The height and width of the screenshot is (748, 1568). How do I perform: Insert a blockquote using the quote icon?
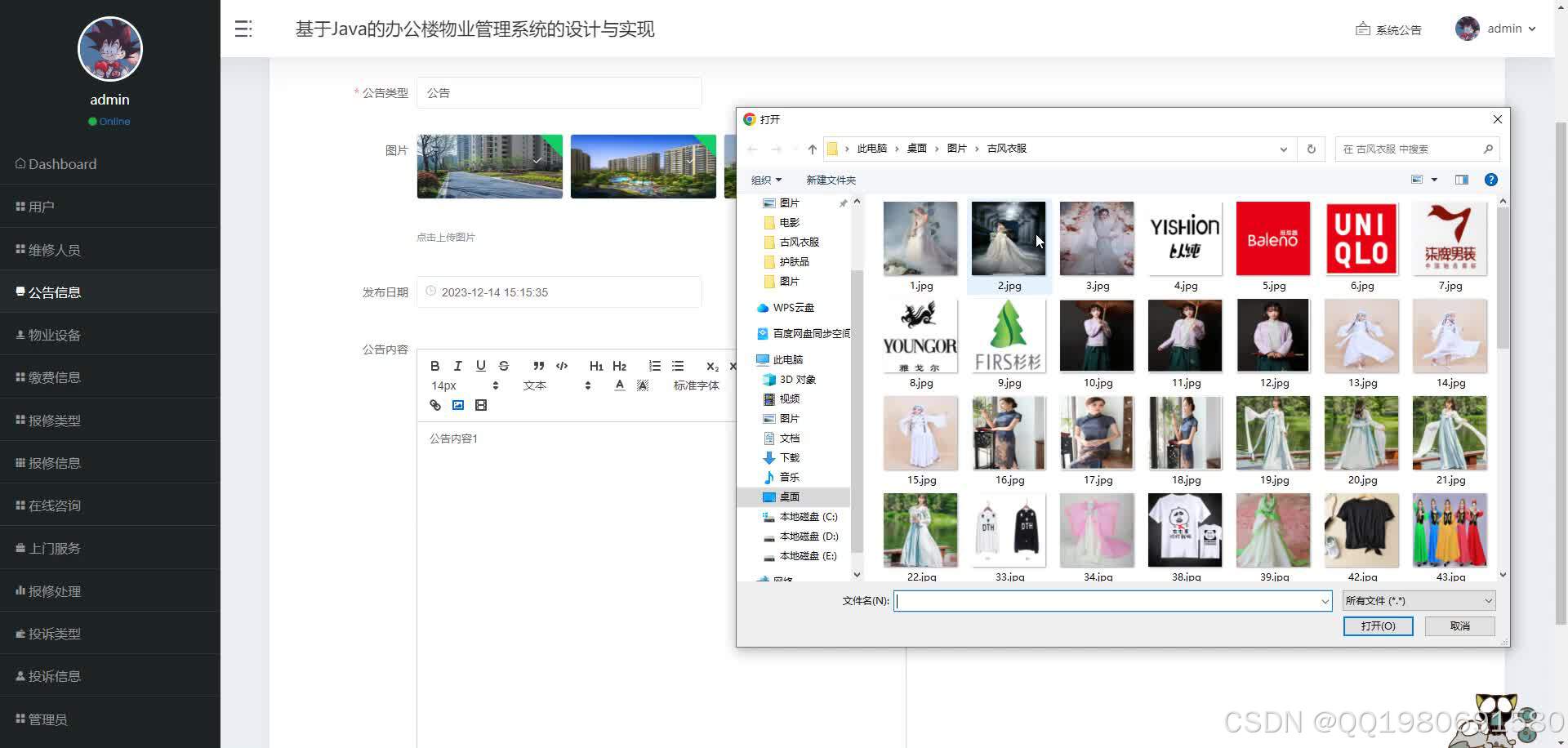tap(538, 366)
